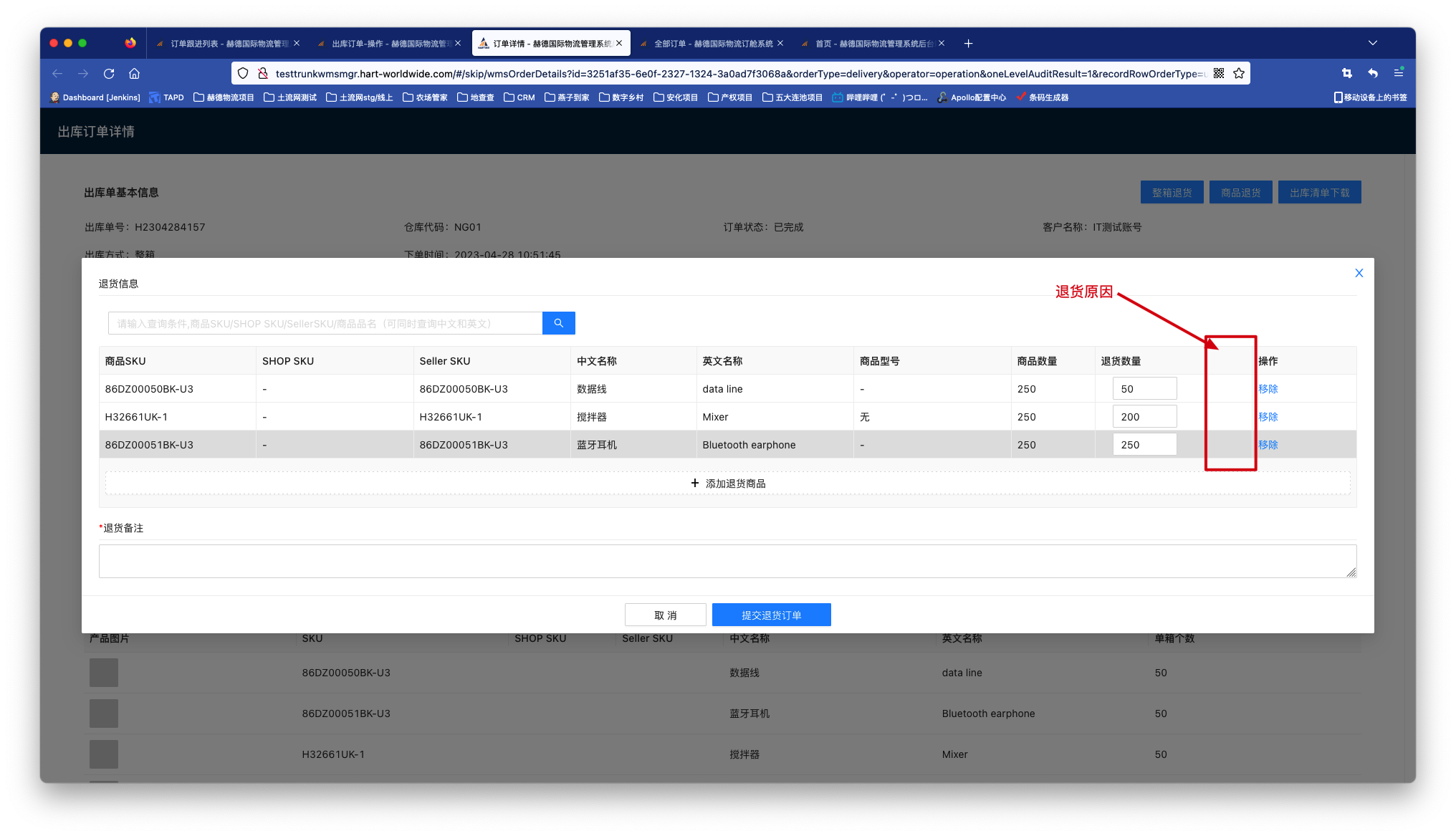The height and width of the screenshot is (836, 1456).
Task: Click the 取消 button
Action: tap(665, 615)
